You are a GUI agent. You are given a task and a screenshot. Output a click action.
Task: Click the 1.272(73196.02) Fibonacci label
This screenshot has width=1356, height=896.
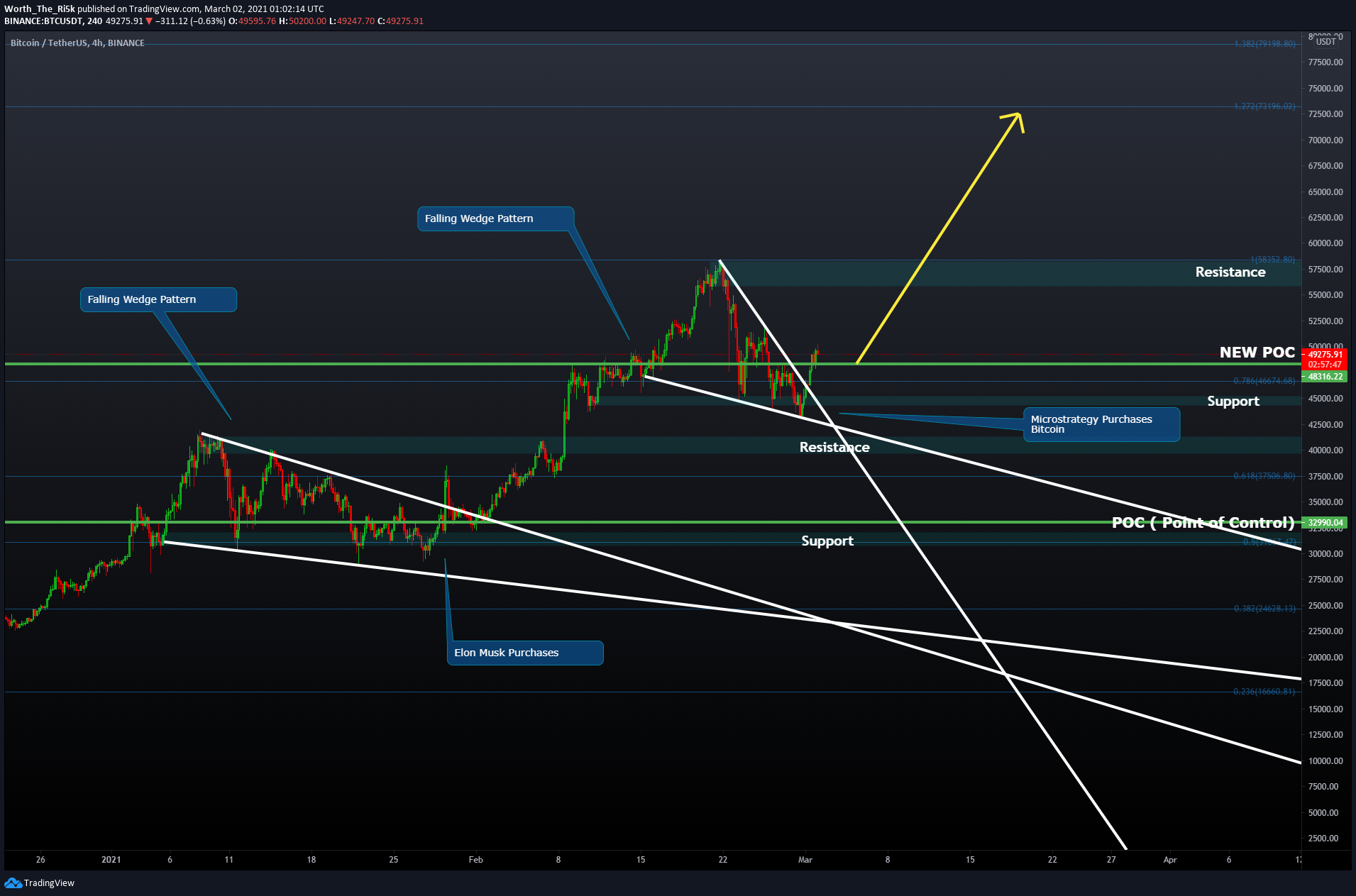click(x=1264, y=106)
